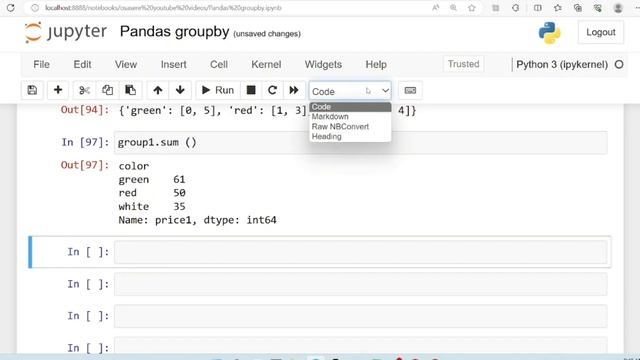Open browser zoom magnifier icon
640x360 pixels.
(x=453, y=8)
